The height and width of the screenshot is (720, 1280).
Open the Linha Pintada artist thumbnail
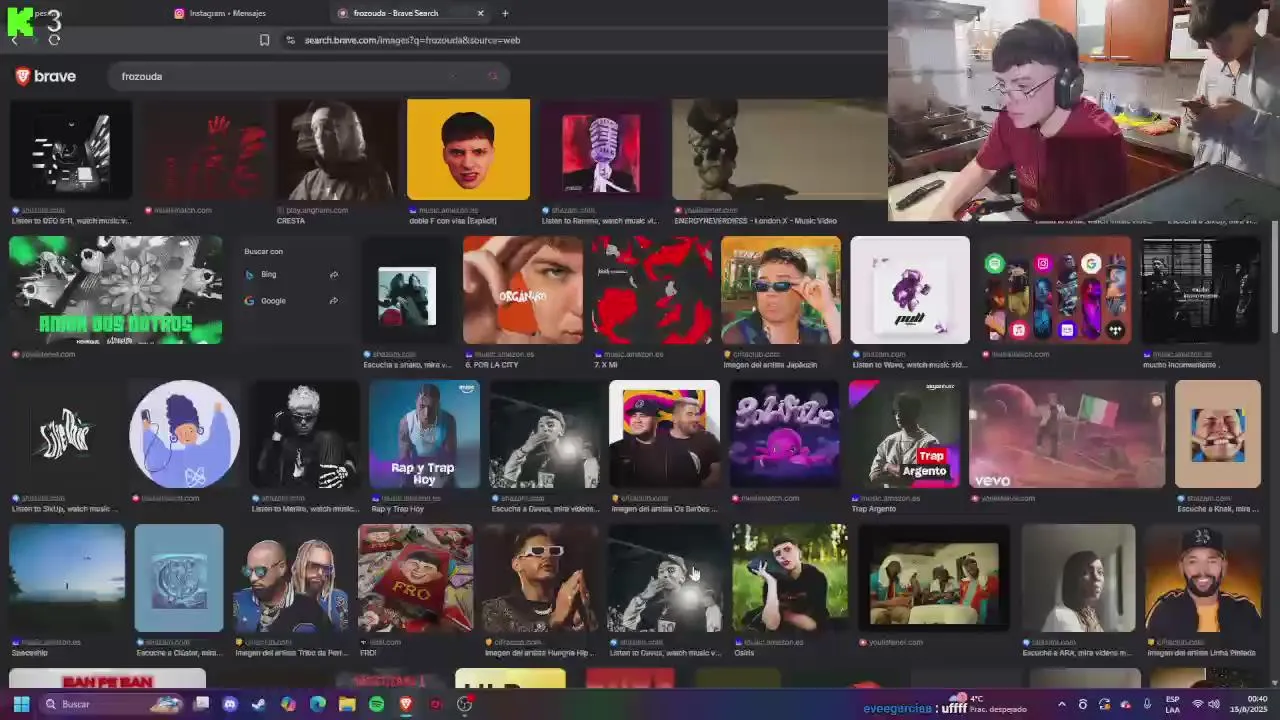pyautogui.click(x=1203, y=578)
